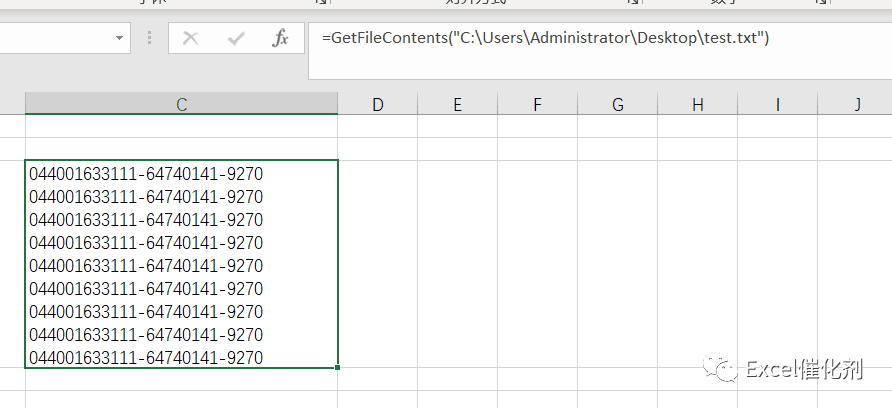Select column J header
The image size is (892, 408).
[x=855, y=104]
